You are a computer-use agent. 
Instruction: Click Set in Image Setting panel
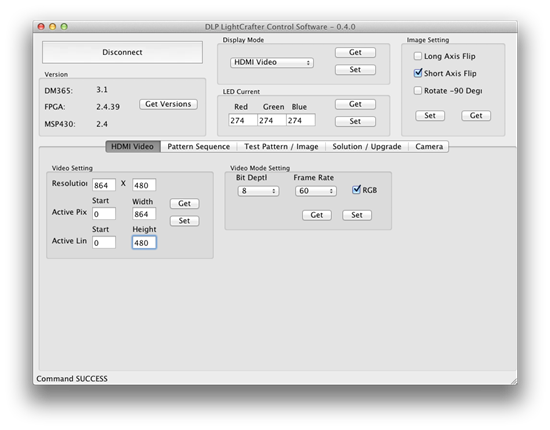coord(430,116)
